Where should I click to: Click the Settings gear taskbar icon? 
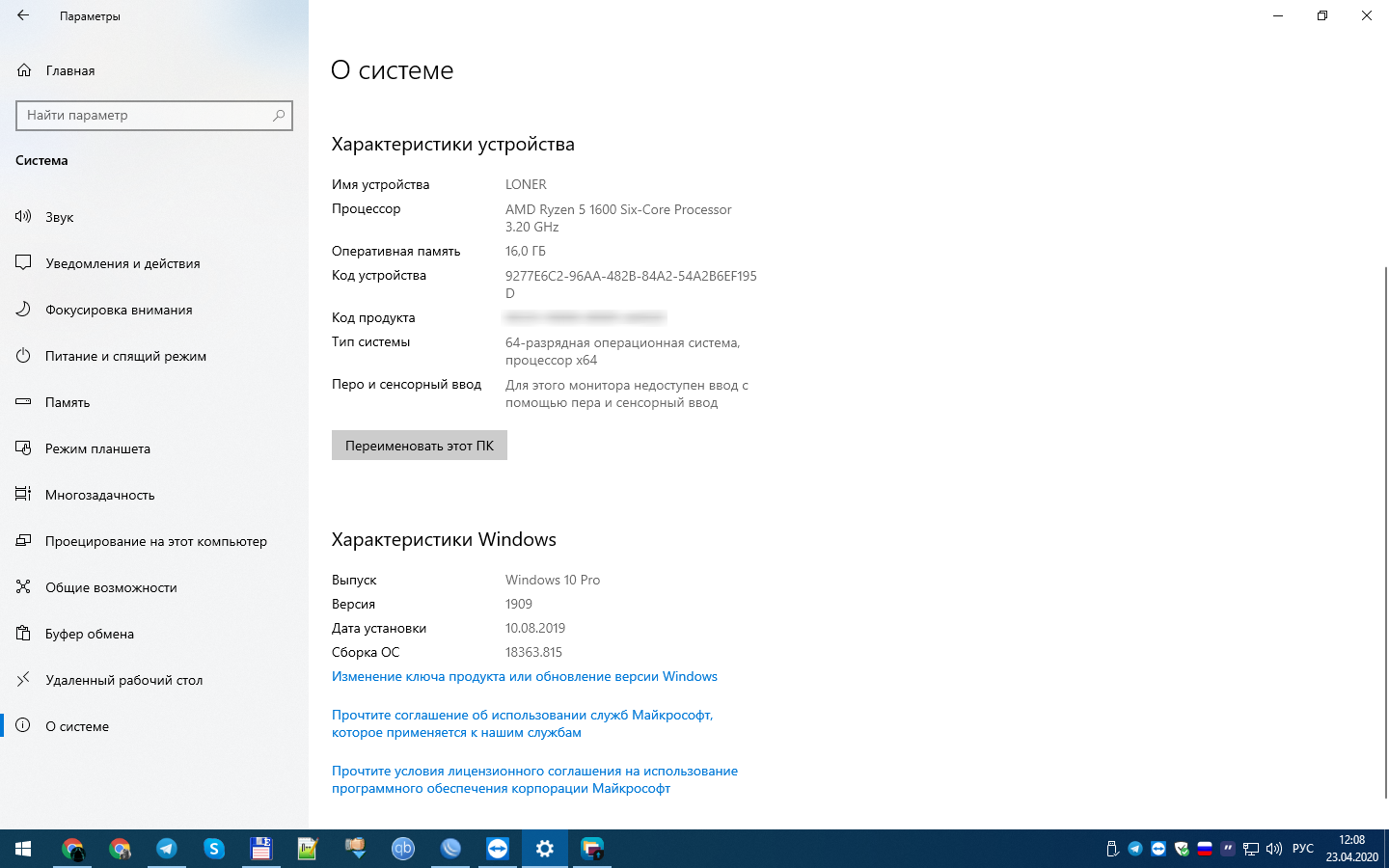tap(545, 849)
